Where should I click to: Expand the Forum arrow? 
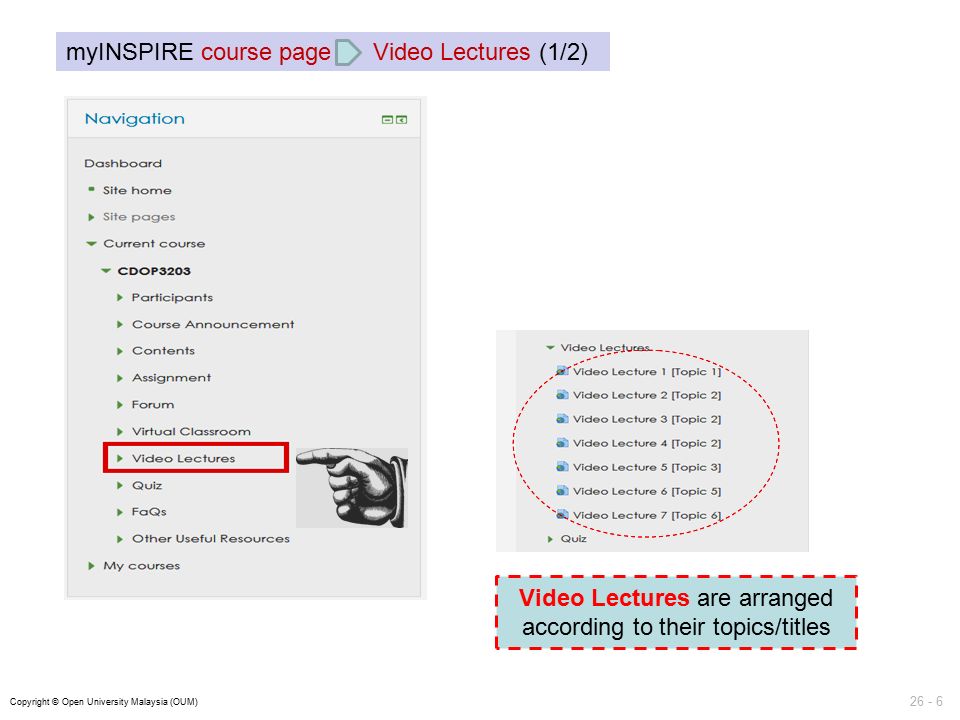(x=120, y=405)
